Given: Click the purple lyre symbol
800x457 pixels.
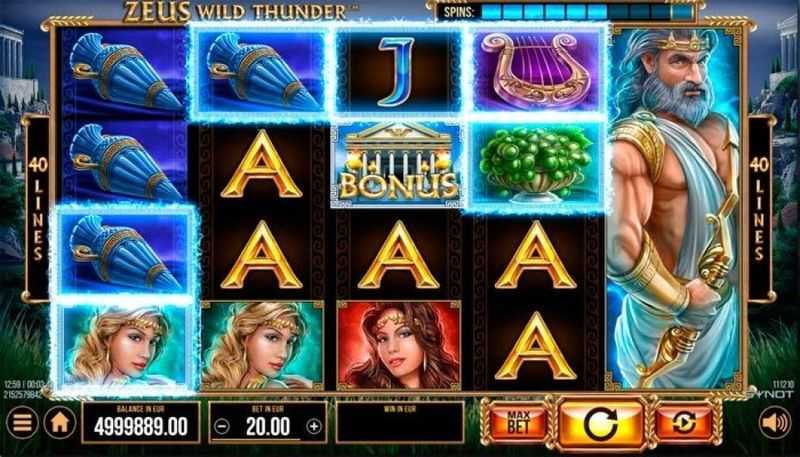Looking at the screenshot, I should [x=535, y=70].
